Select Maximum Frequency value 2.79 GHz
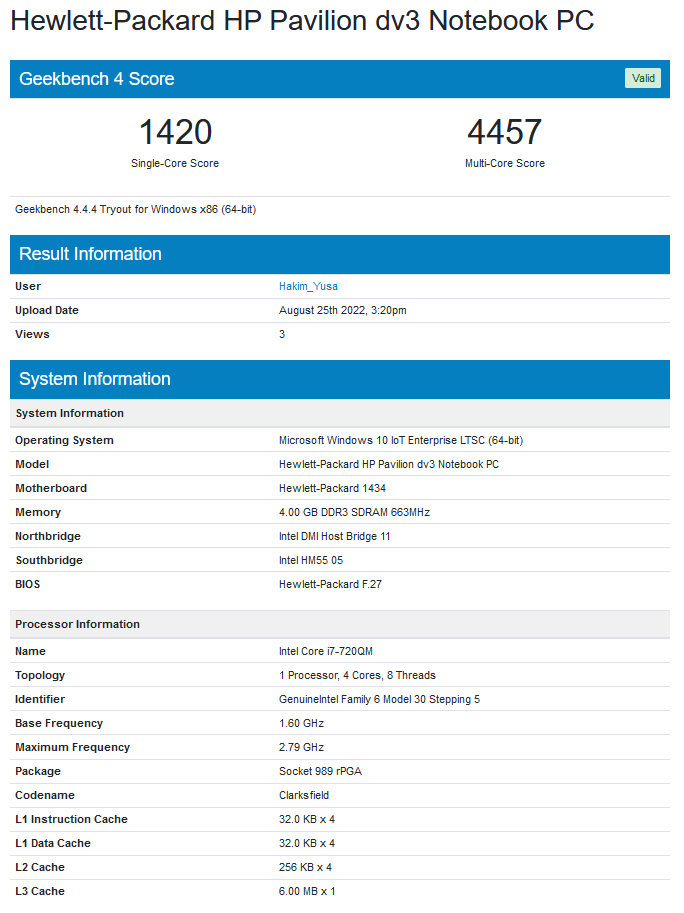This screenshot has height=913, width=684. pos(301,747)
